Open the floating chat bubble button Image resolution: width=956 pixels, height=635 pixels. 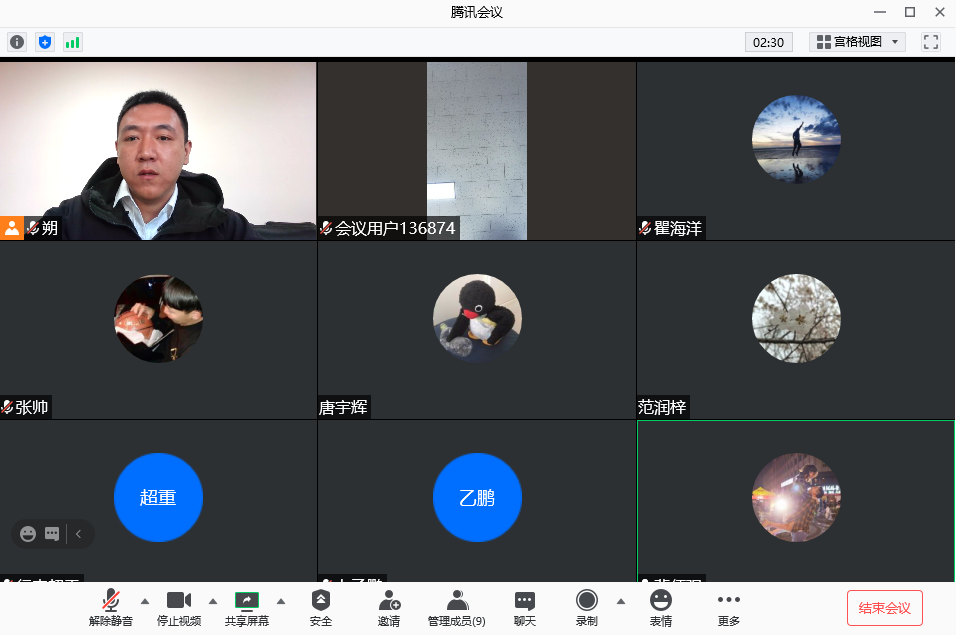click(x=52, y=534)
